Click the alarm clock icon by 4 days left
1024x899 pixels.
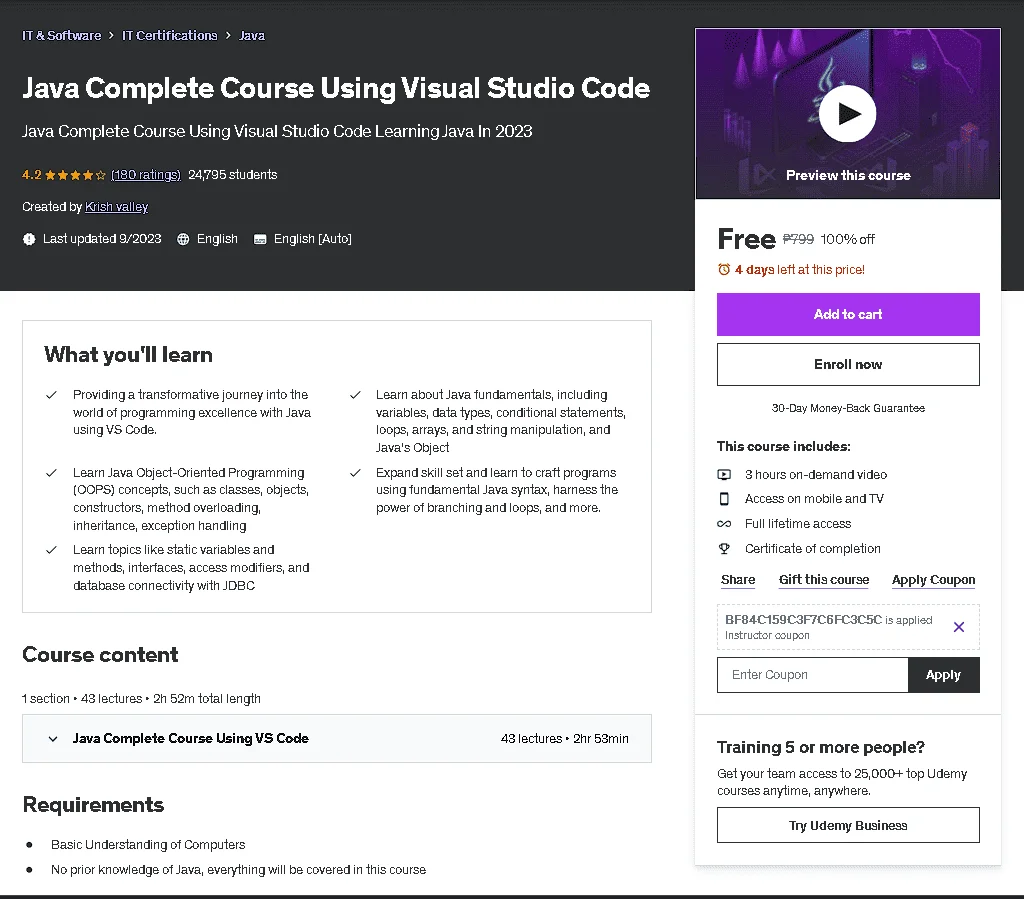(724, 269)
